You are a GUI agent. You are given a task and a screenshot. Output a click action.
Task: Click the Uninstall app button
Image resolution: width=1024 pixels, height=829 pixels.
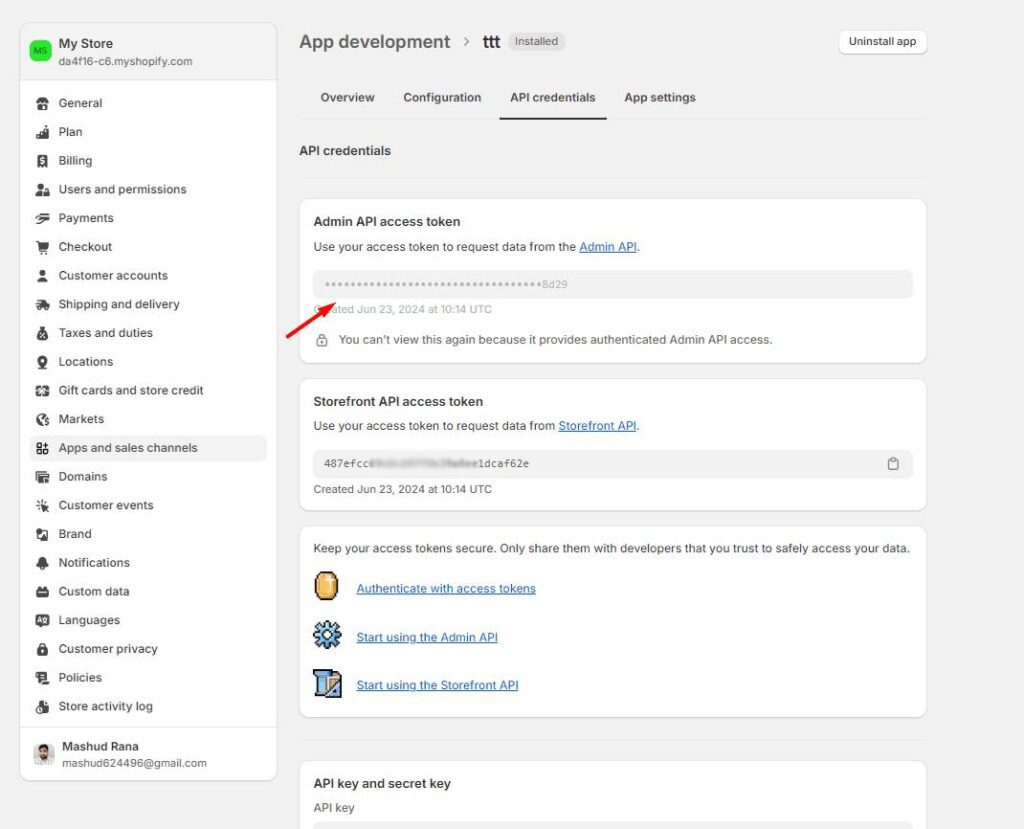point(882,42)
